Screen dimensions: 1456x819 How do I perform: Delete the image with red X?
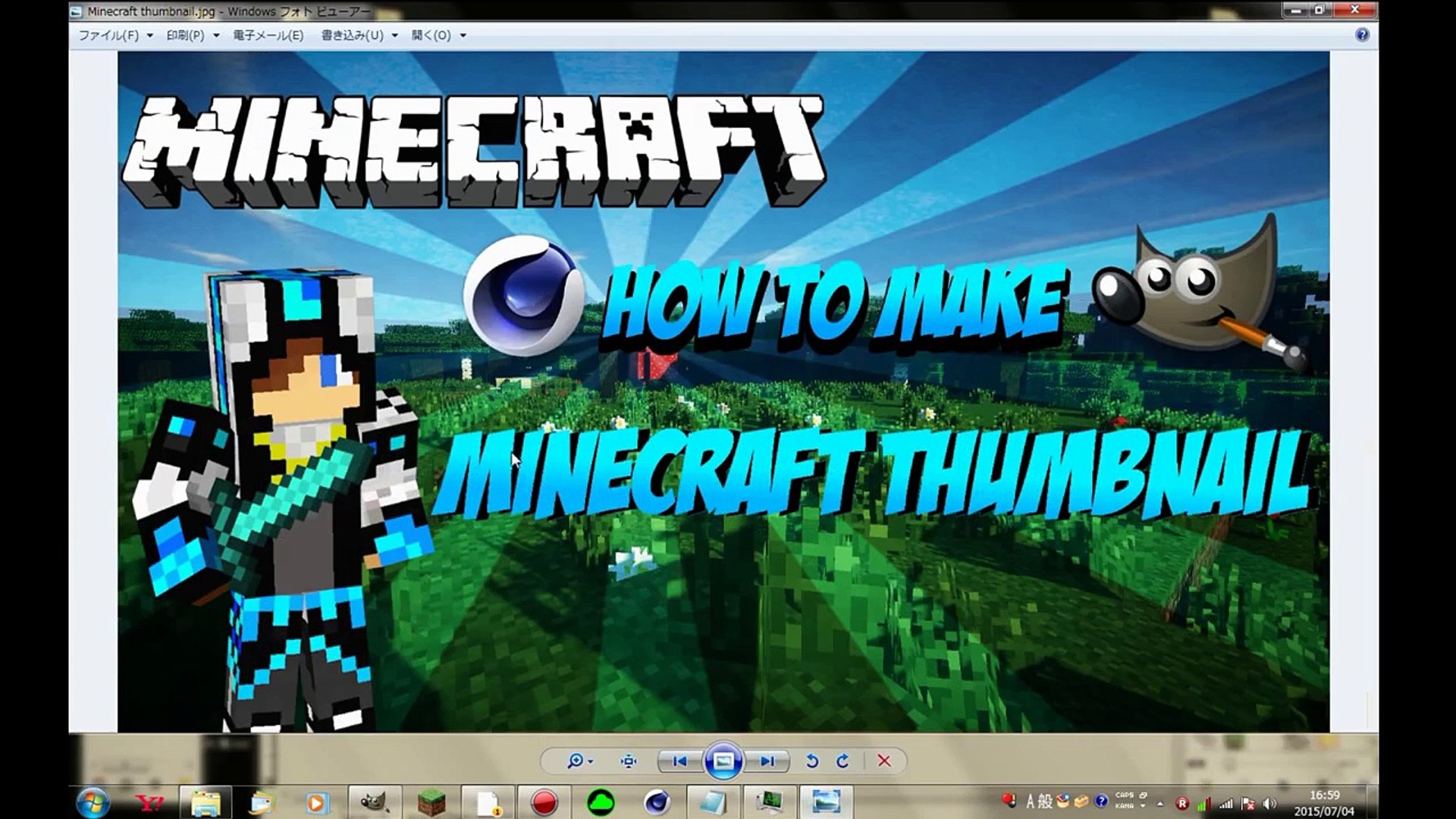pos(884,761)
